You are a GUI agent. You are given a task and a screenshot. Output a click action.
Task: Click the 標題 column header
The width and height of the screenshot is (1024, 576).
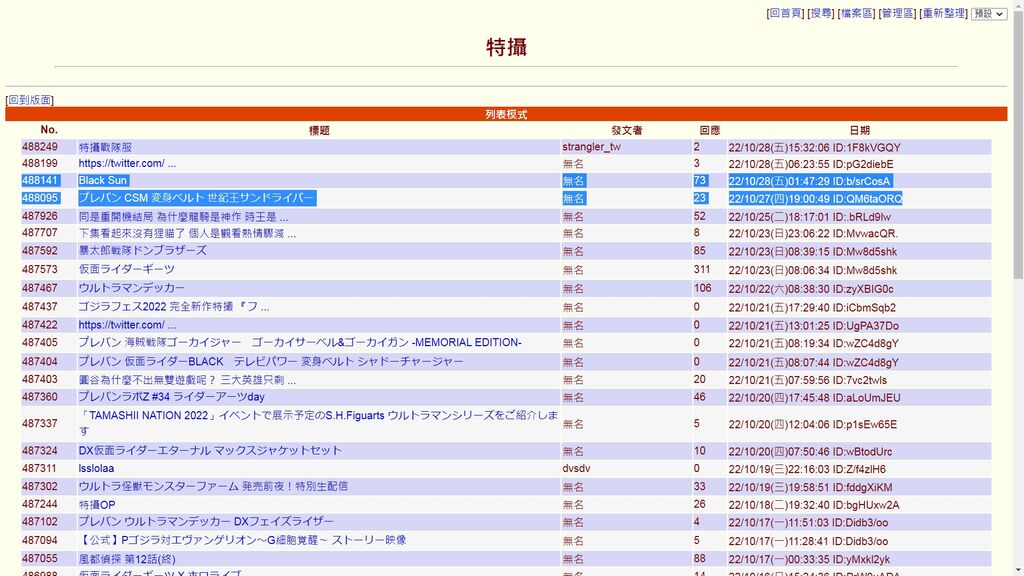319,131
